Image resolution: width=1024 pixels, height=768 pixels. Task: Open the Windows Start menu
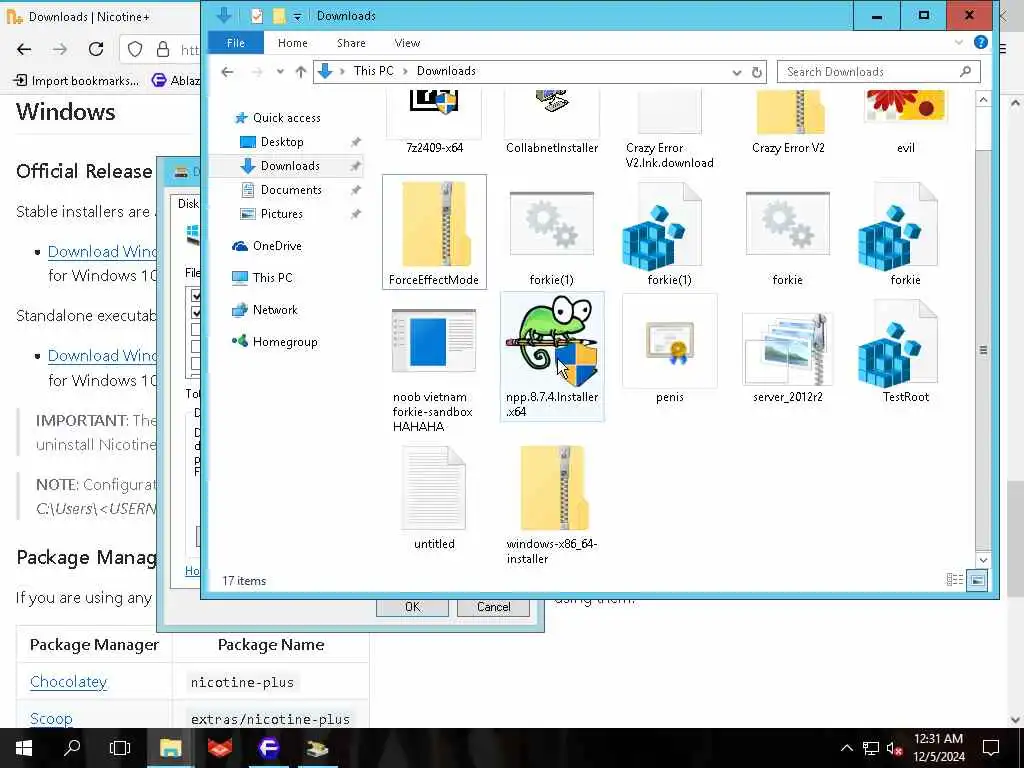point(24,748)
